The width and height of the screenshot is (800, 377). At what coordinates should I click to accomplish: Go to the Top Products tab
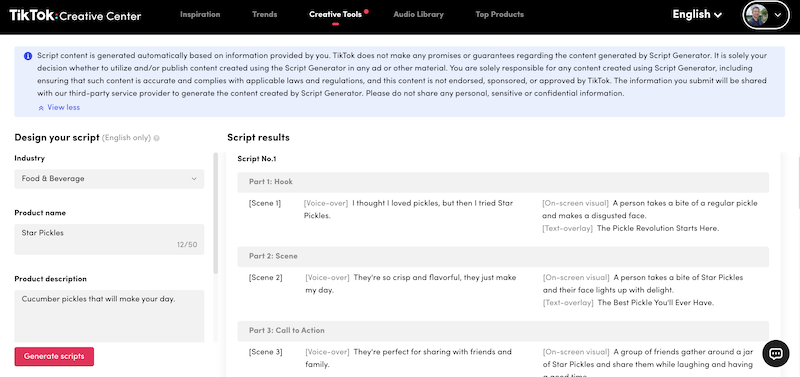499,14
